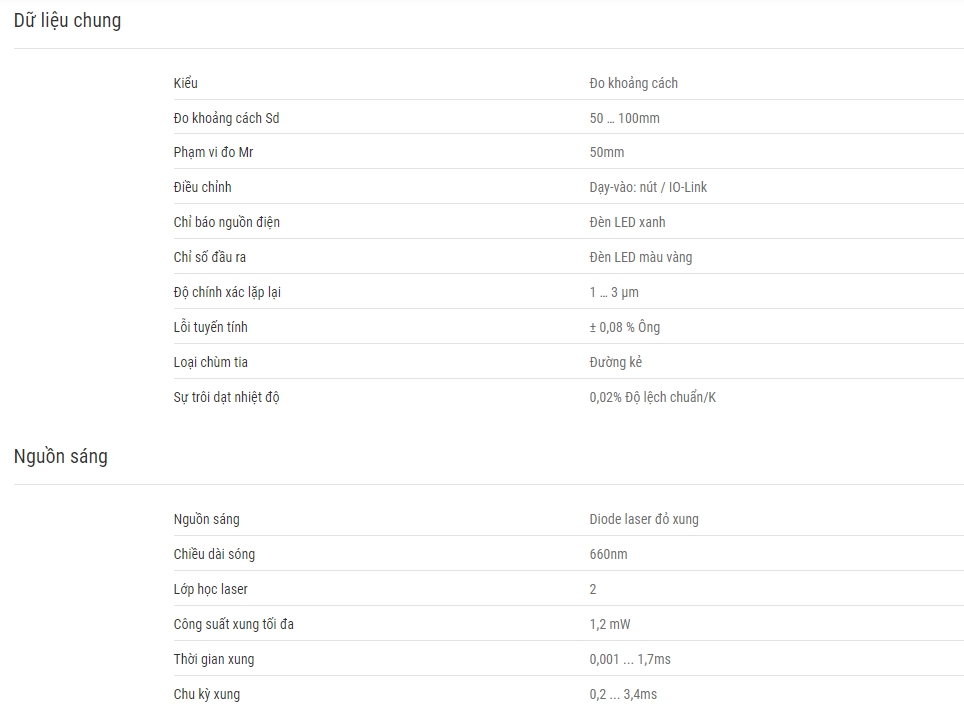Click the 'Nguồn sáng' section heading
The image size is (964, 713).
61,457
